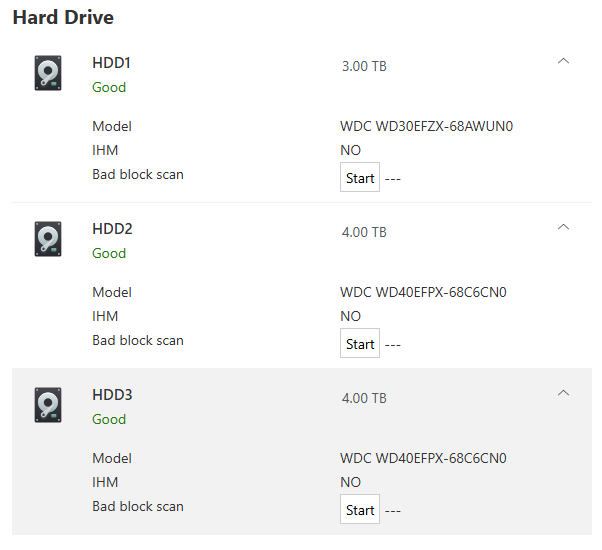Collapse the HDD1 details chevron
This screenshot has width=602, height=550.
(563, 62)
